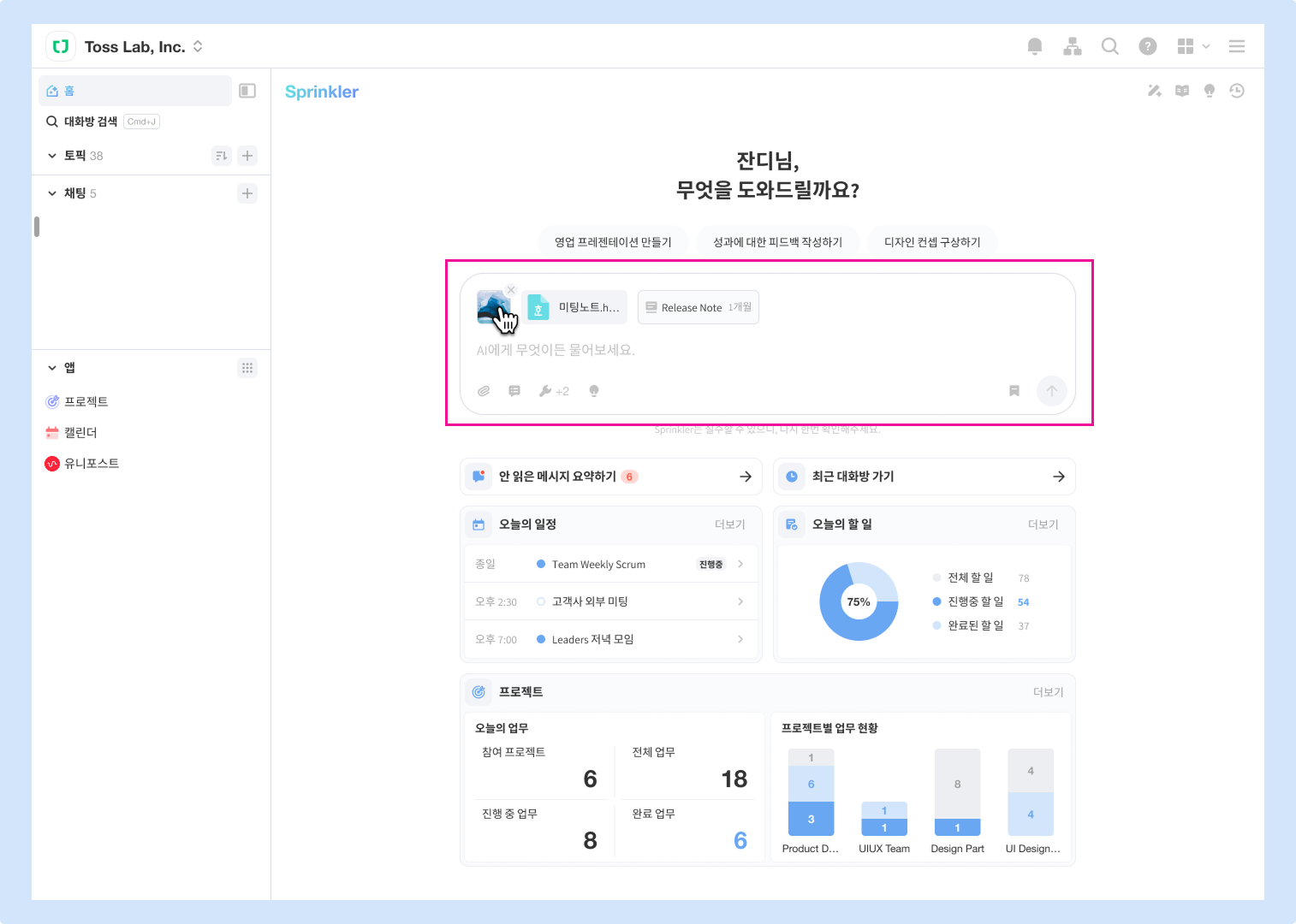Click the Design Part bar in chart
The width and height of the screenshot is (1296, 924).
click(x=957, y=792)
